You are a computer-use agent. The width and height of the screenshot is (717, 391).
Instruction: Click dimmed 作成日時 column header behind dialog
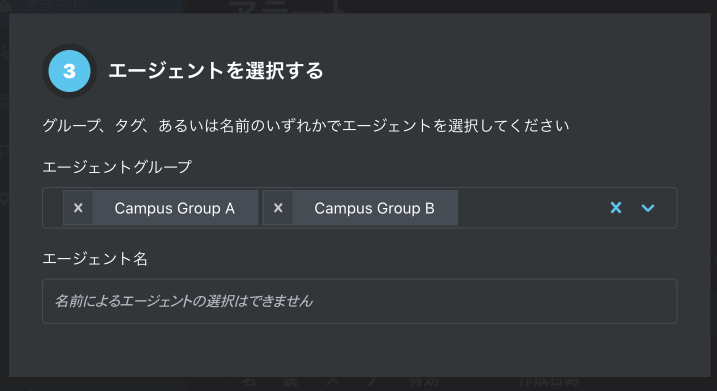tap(549, 381)
